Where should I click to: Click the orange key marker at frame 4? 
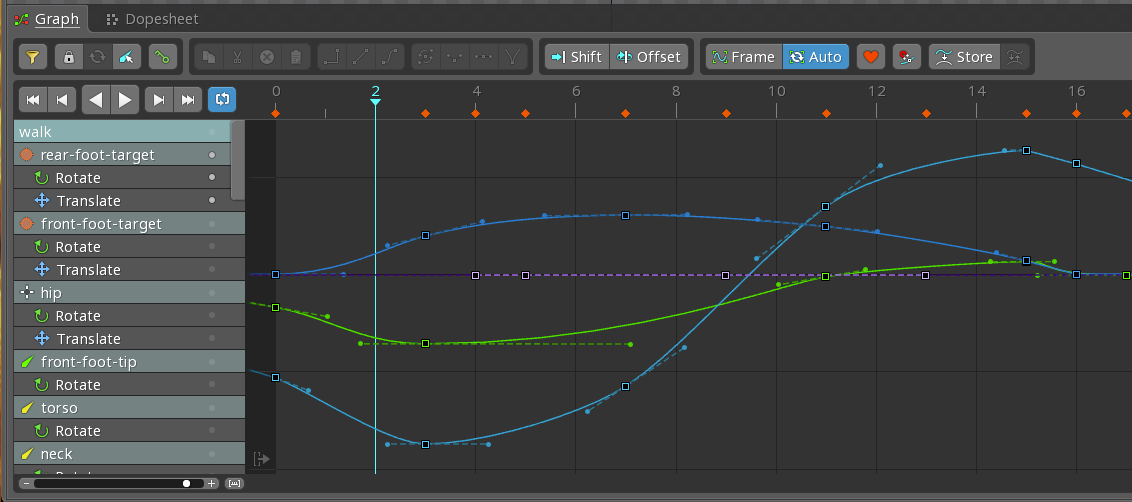tap(476, 113)
